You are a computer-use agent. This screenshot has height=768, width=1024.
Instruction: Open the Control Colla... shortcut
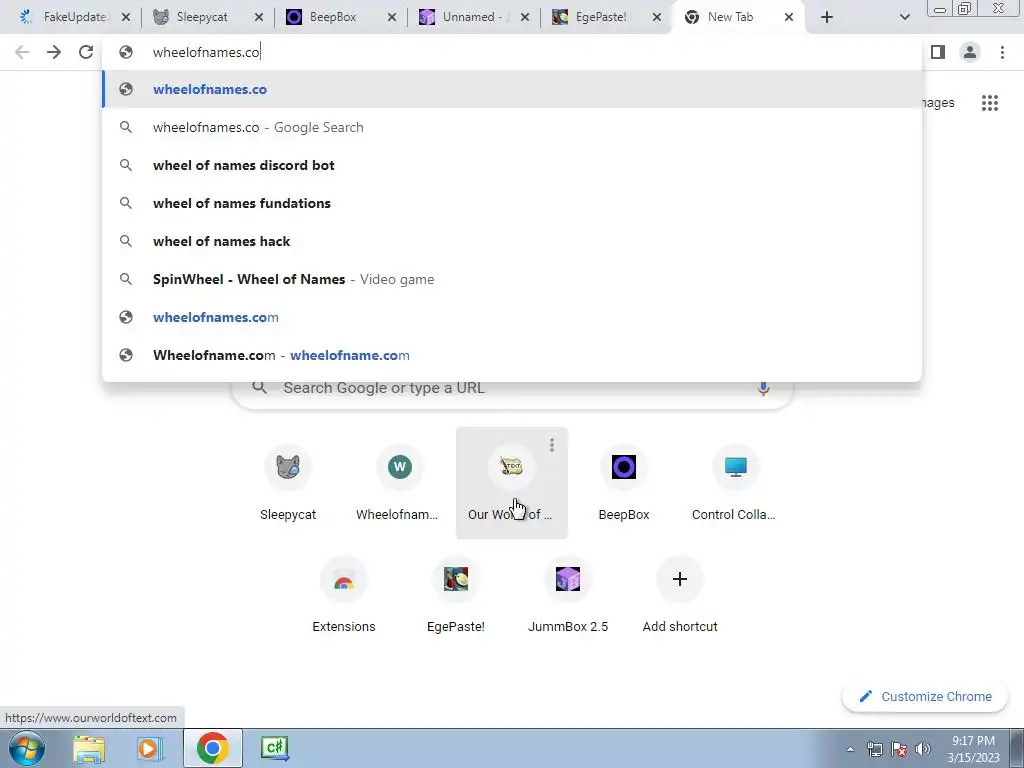[x=735, y=483]
